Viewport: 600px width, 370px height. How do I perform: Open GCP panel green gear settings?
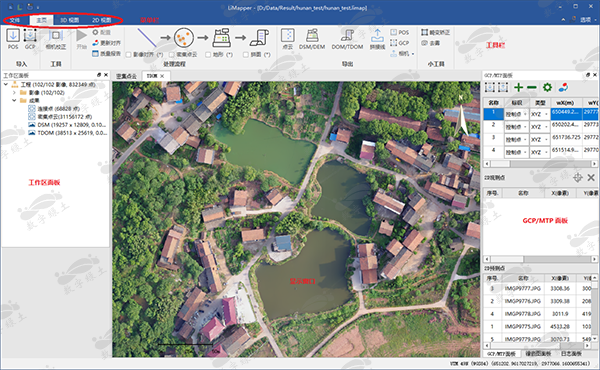coord(548,88)
